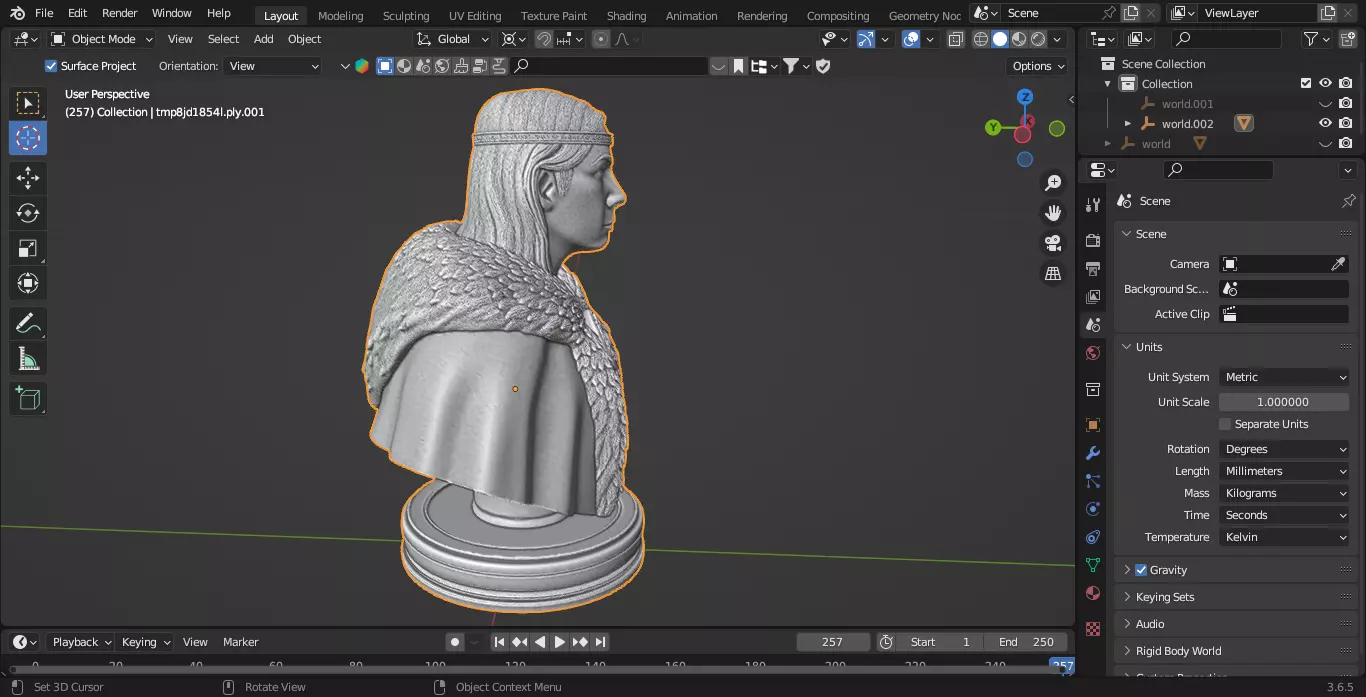Open the World properties tab
Viewport: 1366px width, 697px height.
(x=1093, y=353)
